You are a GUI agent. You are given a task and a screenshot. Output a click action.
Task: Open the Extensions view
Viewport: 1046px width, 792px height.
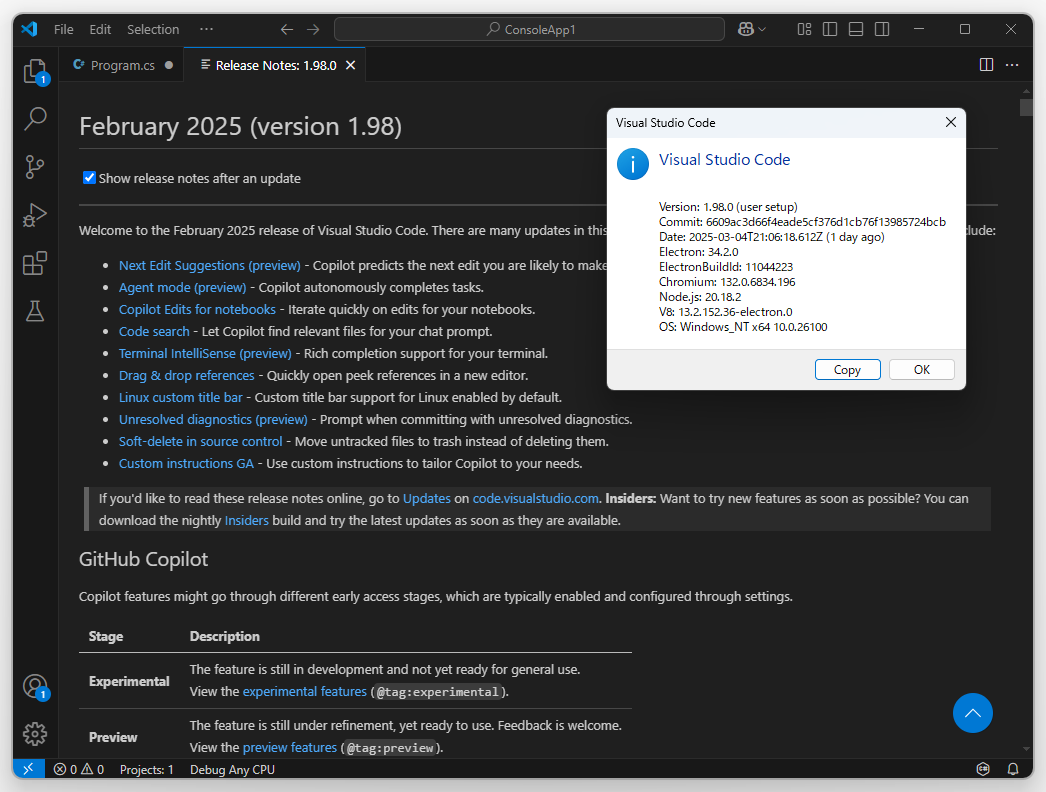(35, 263)
